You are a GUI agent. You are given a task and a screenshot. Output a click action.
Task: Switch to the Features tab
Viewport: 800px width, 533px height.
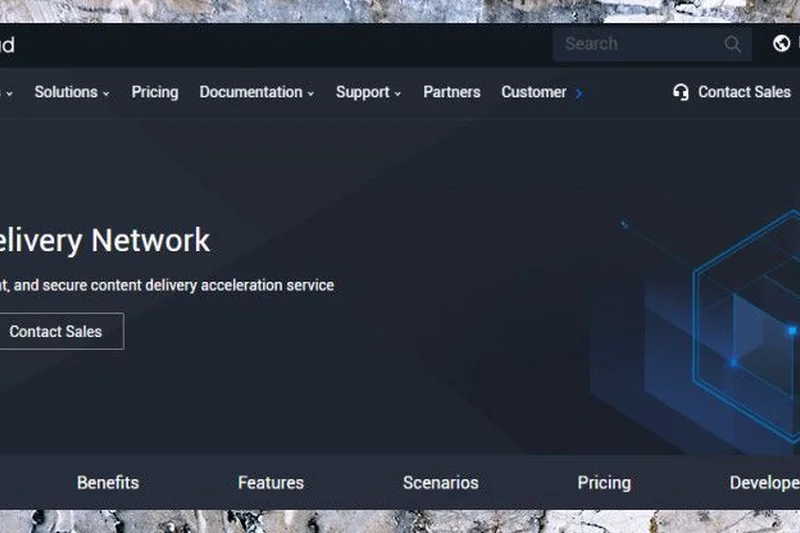tap(270, 483)
